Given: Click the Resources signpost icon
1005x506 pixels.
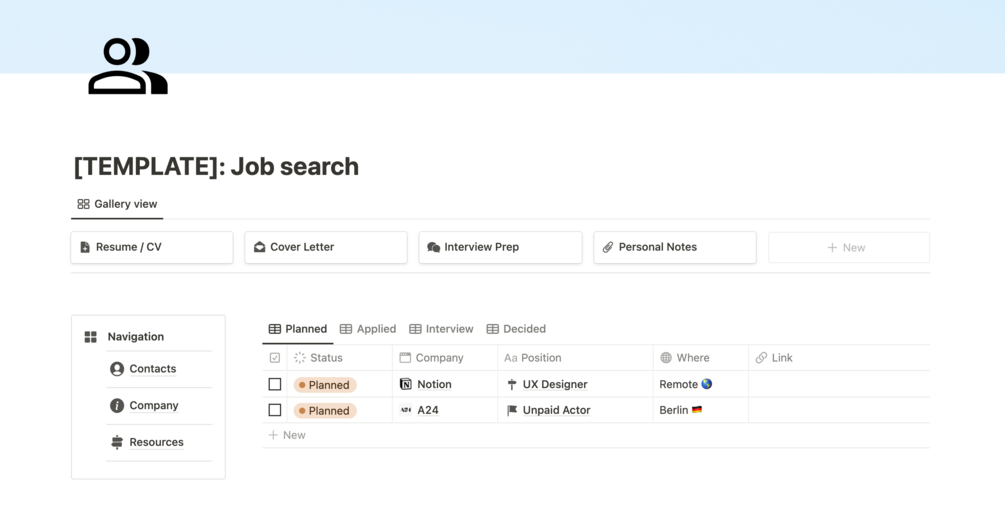Looking at the screenshot, I should click(117, 442).
